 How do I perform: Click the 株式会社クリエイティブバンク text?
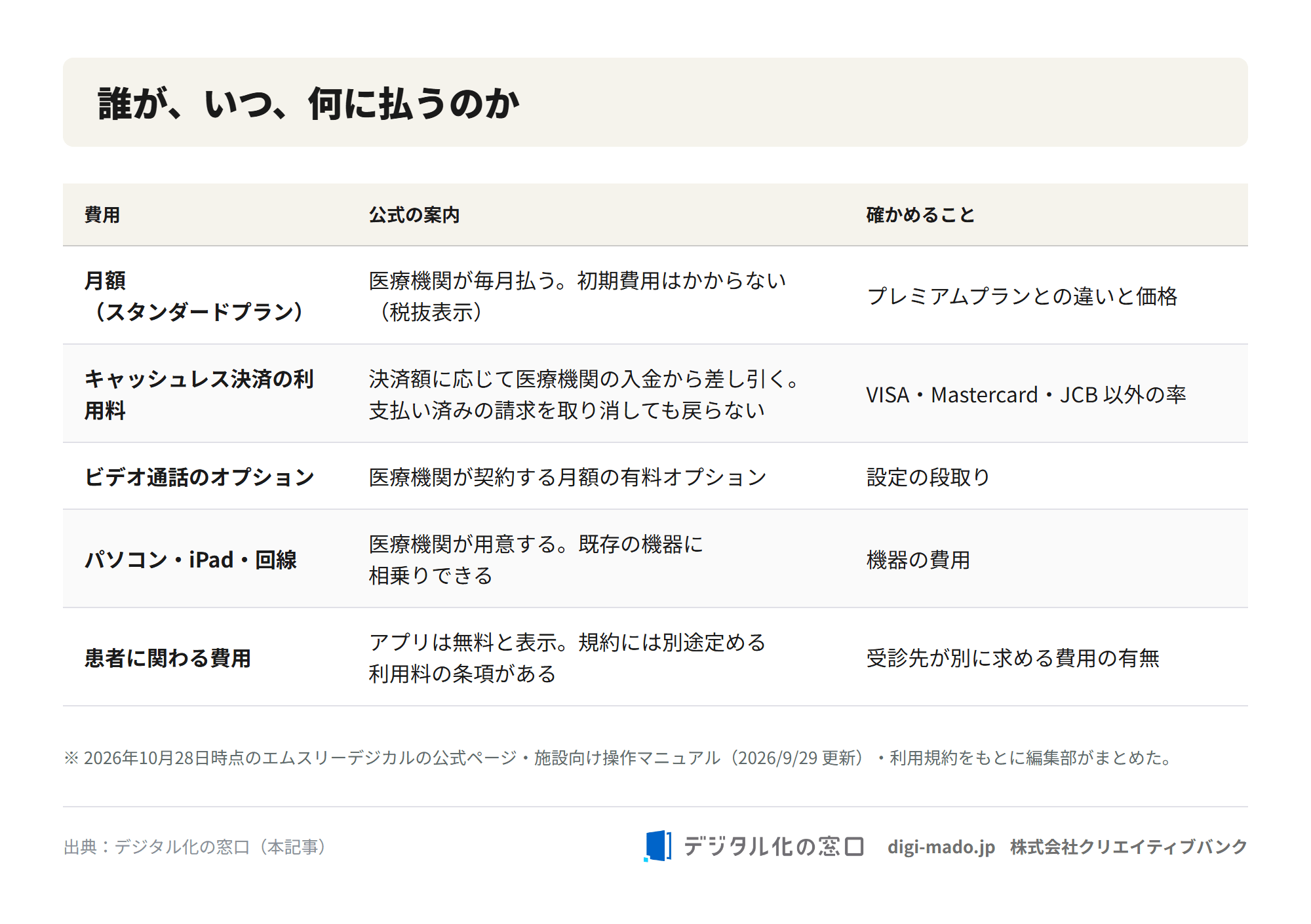1128,847
